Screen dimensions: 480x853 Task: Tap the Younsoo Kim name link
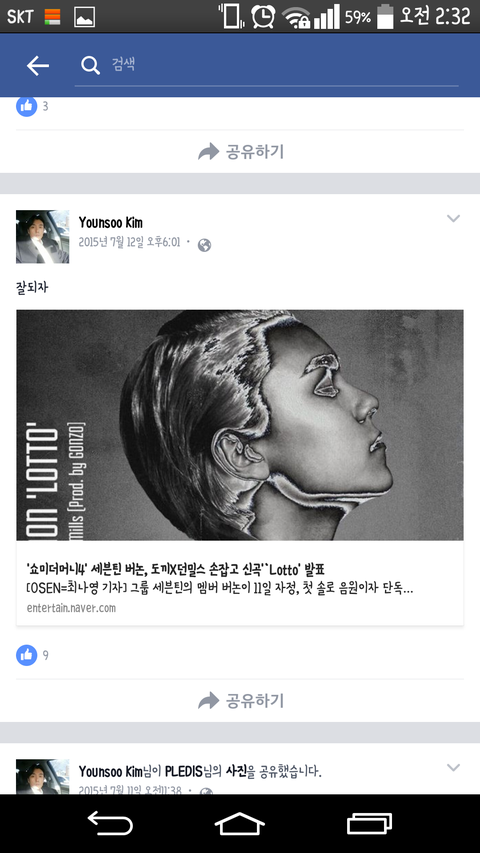tap(110, 222)
